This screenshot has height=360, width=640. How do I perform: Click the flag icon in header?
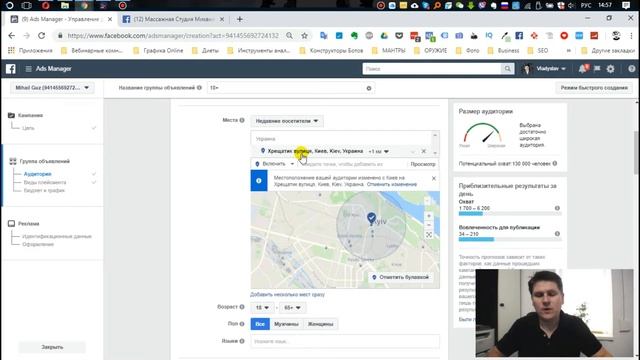click(x=597, y=69)
